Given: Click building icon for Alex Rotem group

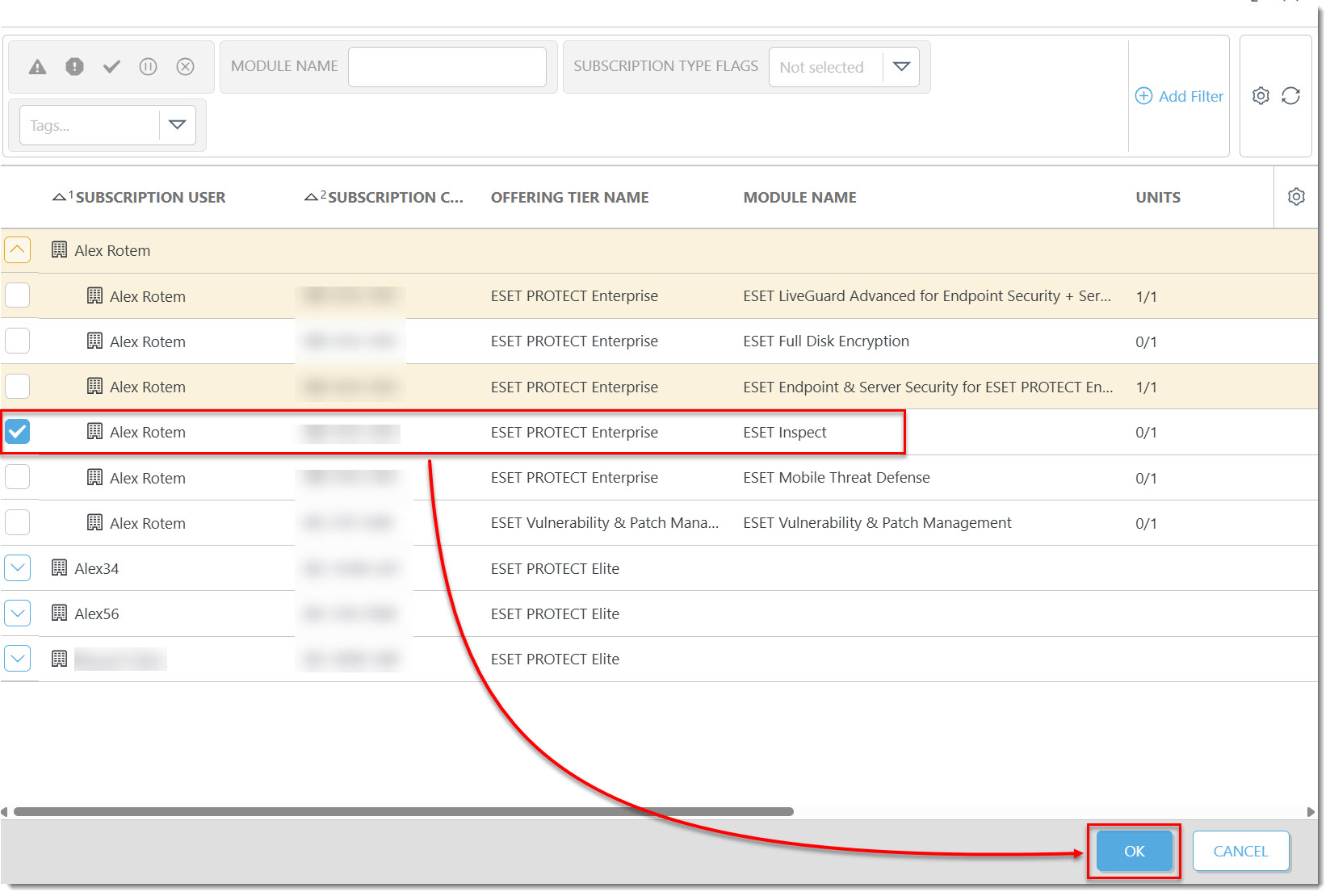Looking at the screenshot, I should (x=59, y=250).
